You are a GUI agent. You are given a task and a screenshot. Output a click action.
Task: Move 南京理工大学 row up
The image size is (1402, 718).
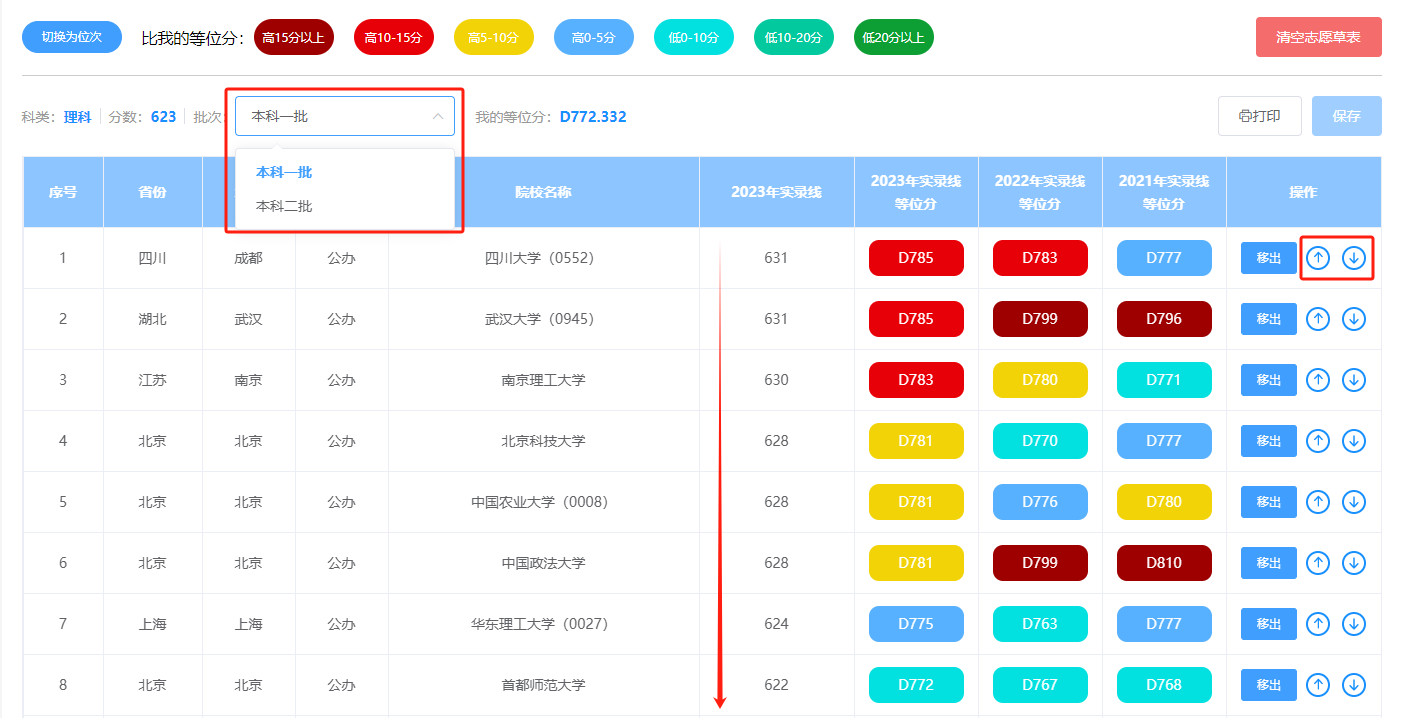pos(1319,380)
